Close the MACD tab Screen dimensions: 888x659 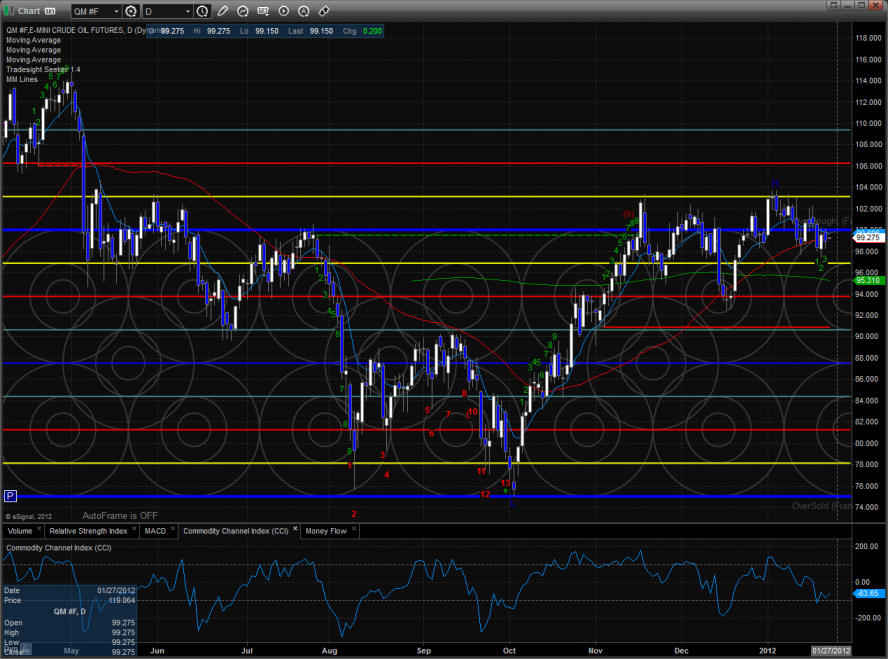click(x=173, y=529)
